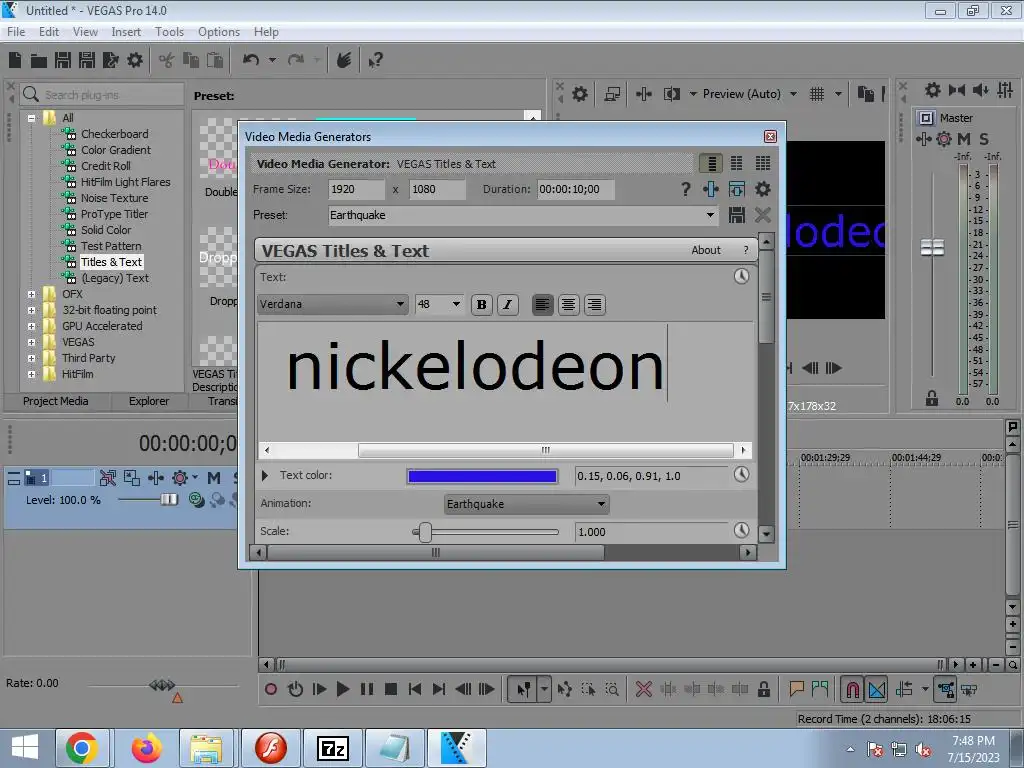1024x768 pixels.
Task: Click track Level slider handle
Action: tap(169, 500)
